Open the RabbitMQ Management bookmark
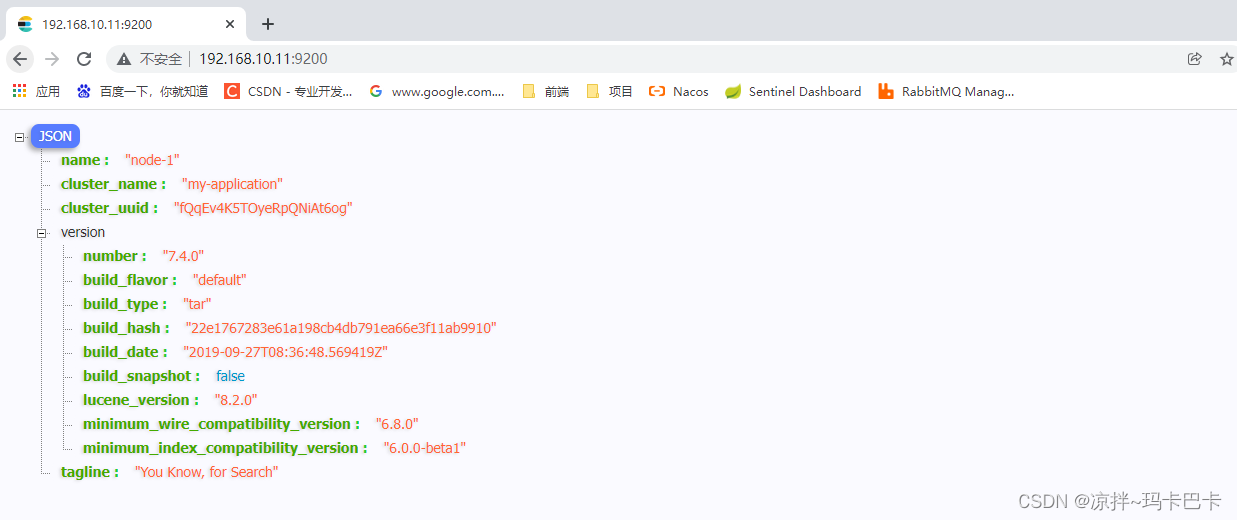Viewport: 1237px width, 520px height. 946,91
